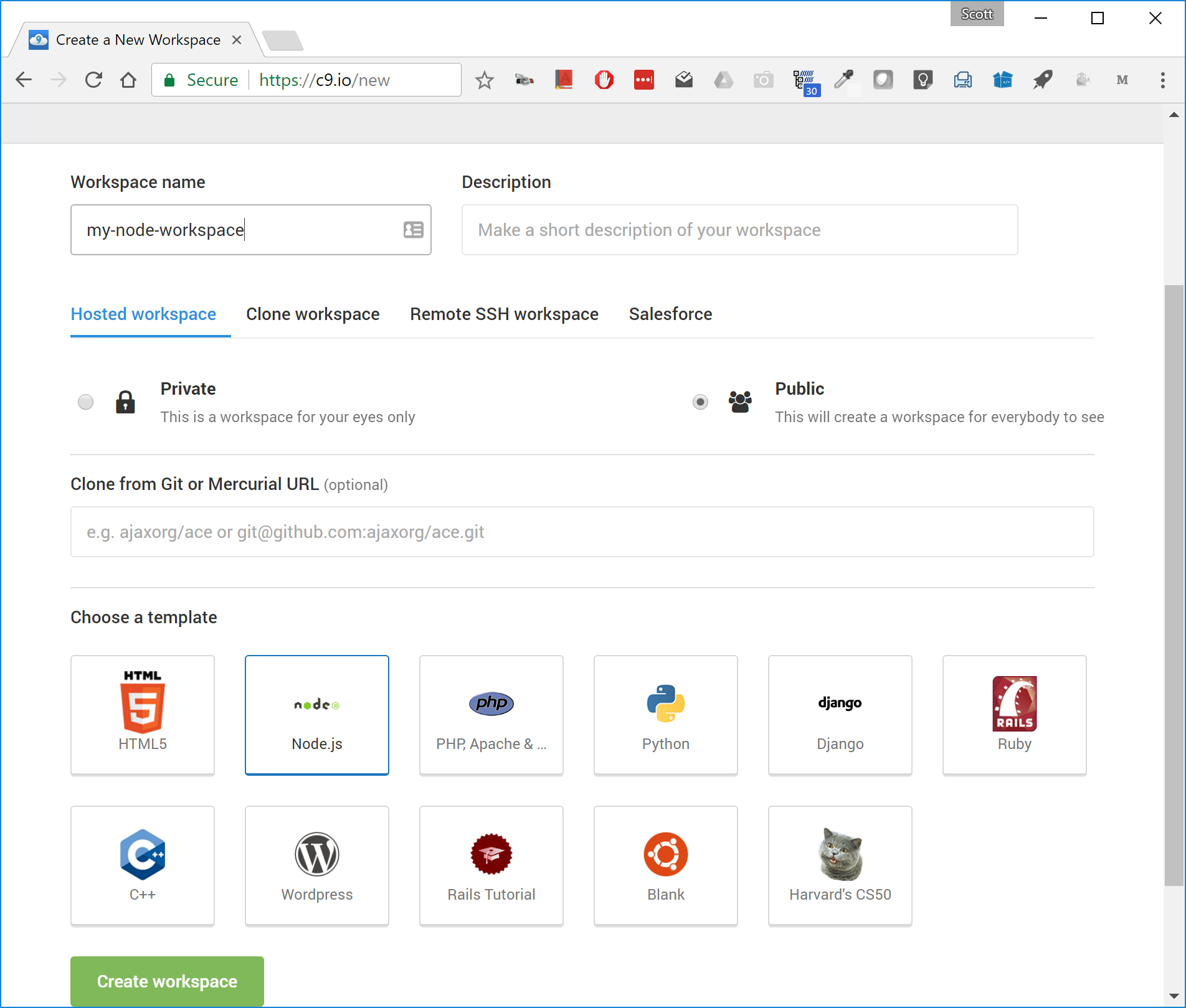Open Chrome's three-dot menu
The height and width of the screenshot is (1008, 1186).
(1162, 80)
